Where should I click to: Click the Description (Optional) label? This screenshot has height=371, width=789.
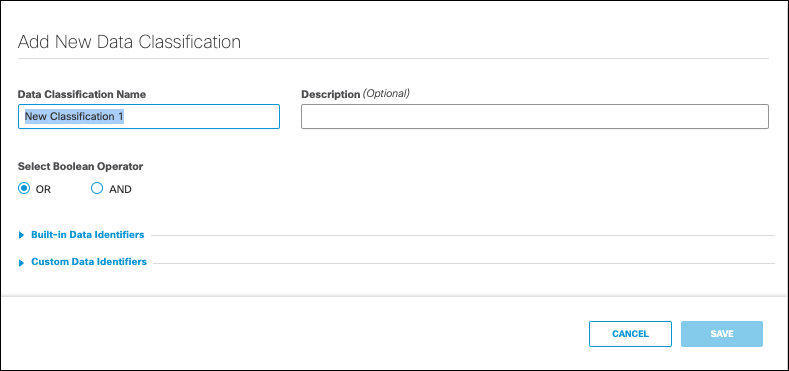coord(355,94)
